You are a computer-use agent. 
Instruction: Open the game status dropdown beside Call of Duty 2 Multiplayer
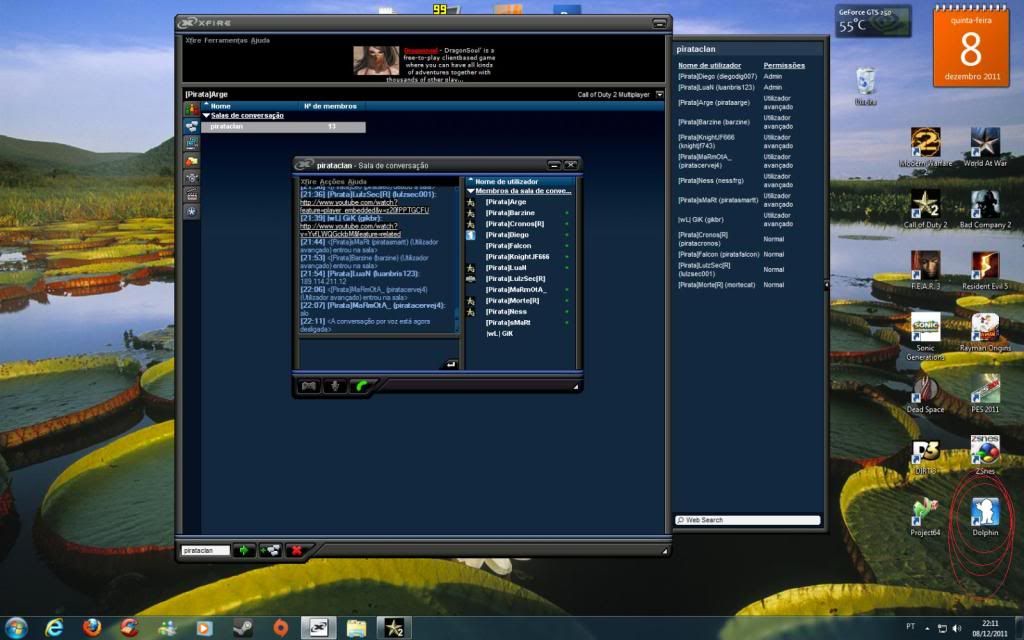[660, 95]
